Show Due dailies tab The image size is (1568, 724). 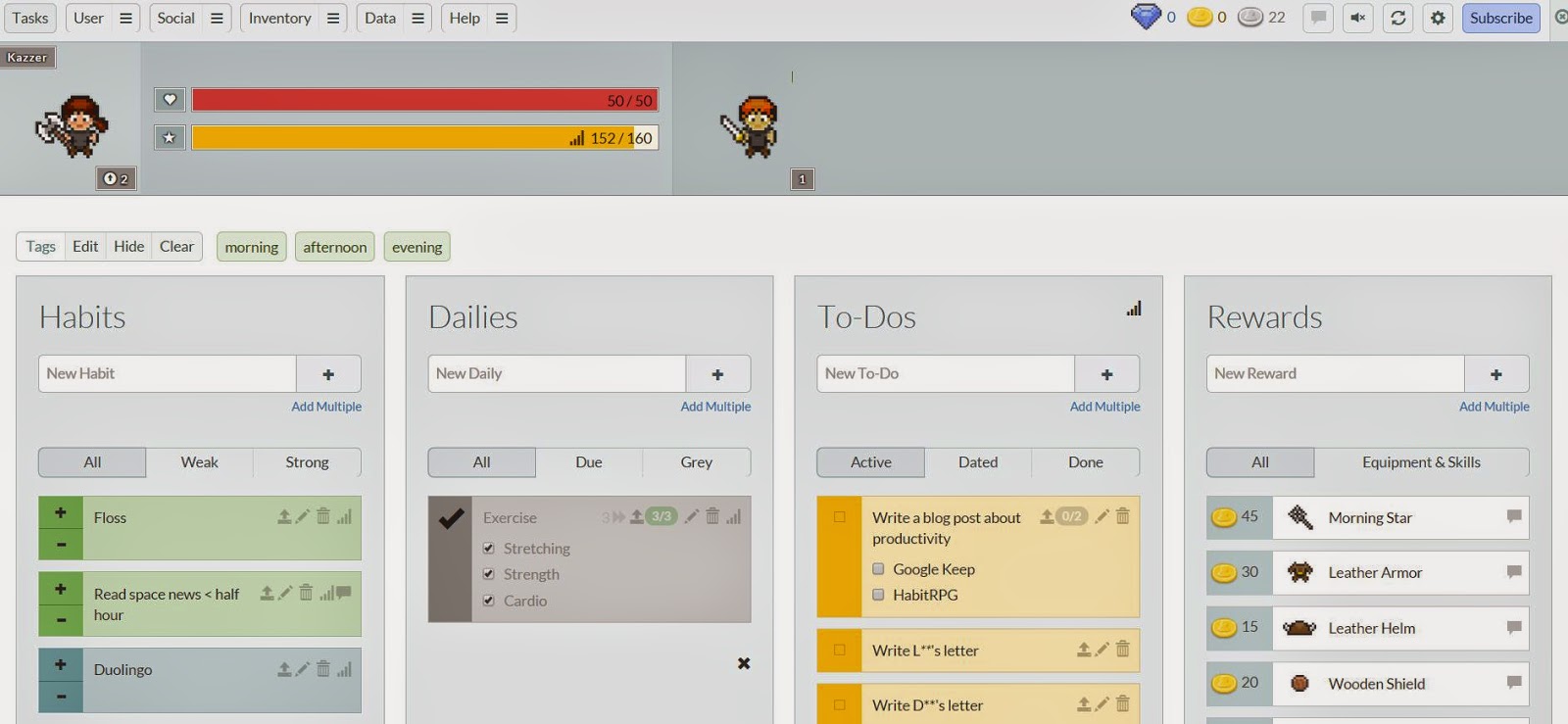coord(589,462)
